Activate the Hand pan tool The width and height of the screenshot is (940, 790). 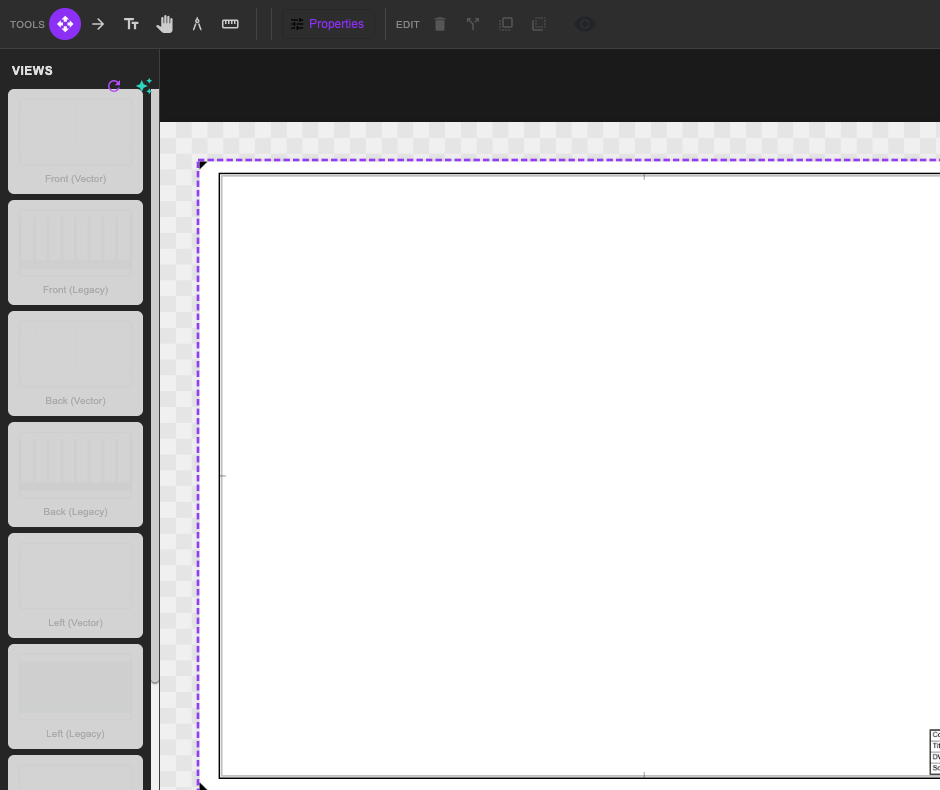coord(164,23)
